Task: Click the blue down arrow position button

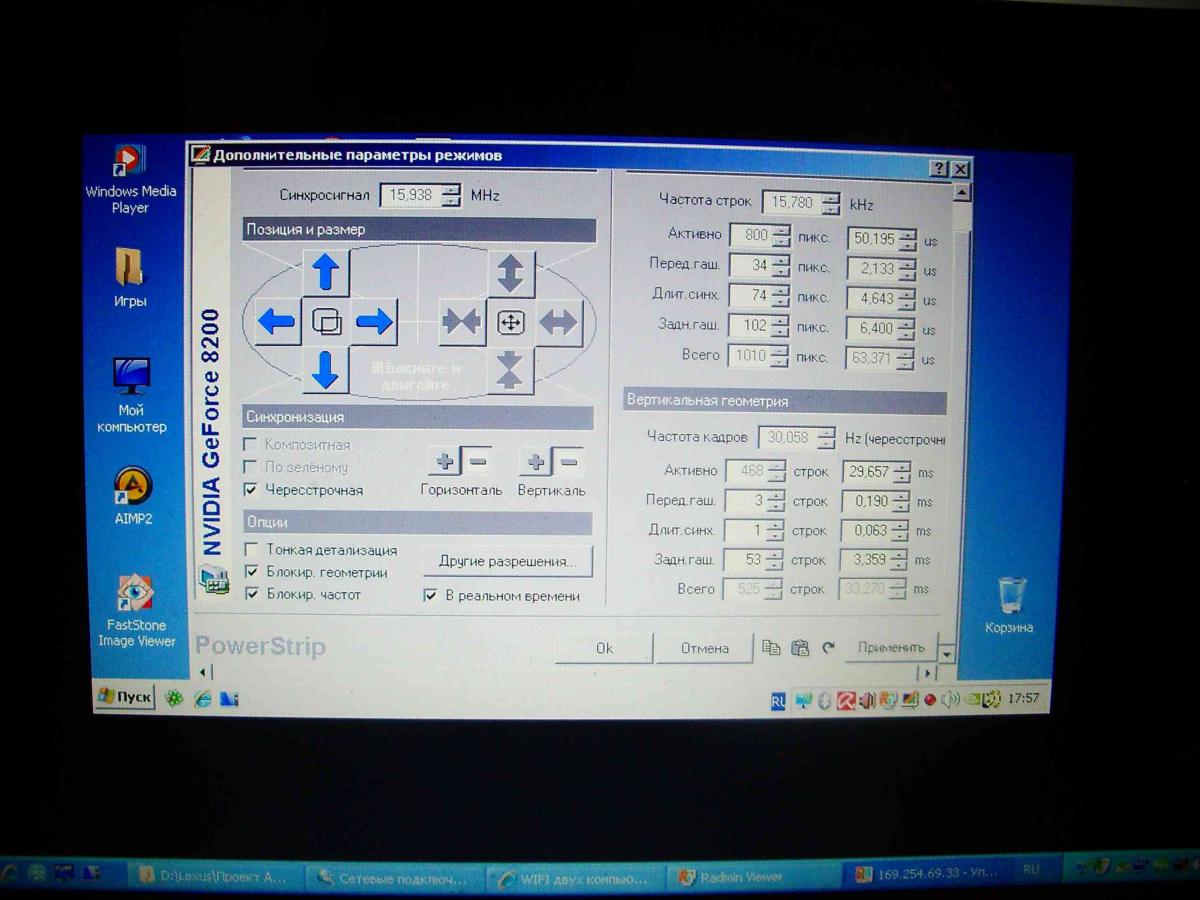Action: [x=325, y=370]
